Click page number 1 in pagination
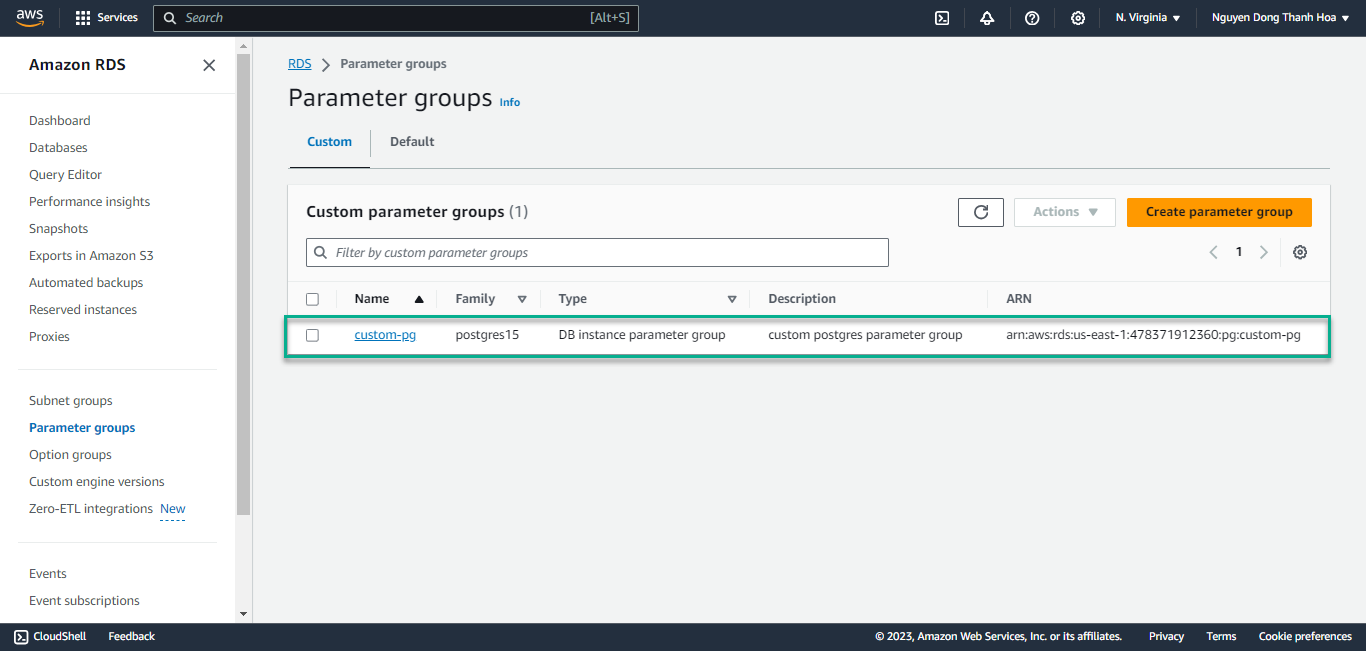The height and width of the screenshot is (651, 1366). (1238, 252)
